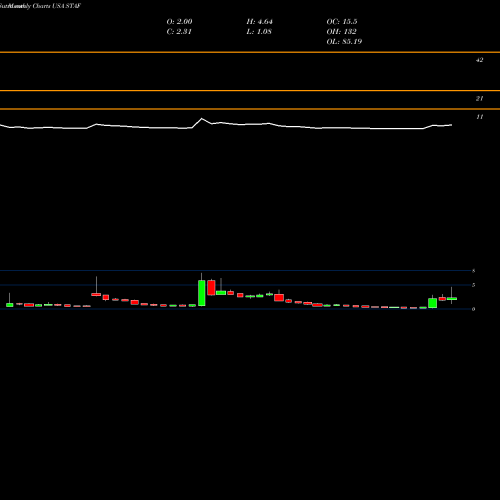This screenshot has width=500, height=500.
Task: Click the 'L: 1.08' low price value
Action: [259, 32]
